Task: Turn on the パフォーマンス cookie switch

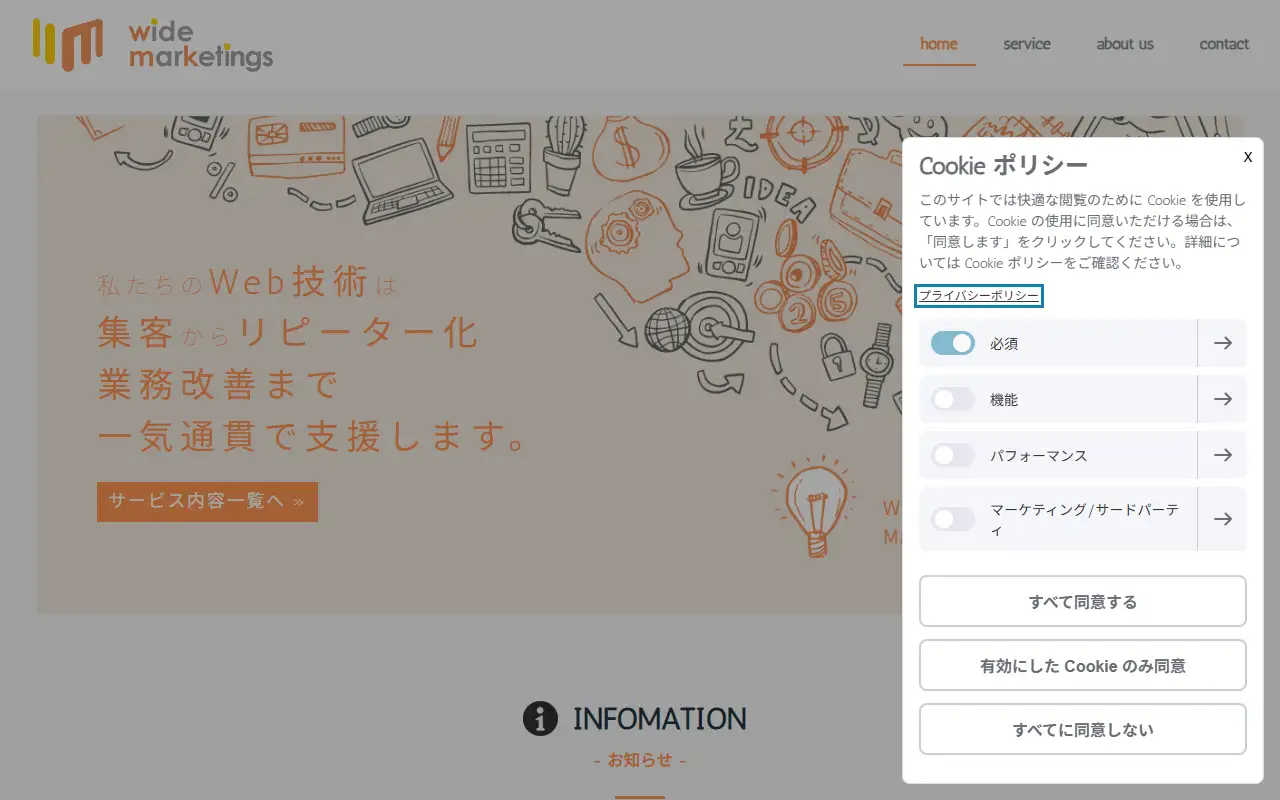Action: pyautogui.click(x=953, y=455)
